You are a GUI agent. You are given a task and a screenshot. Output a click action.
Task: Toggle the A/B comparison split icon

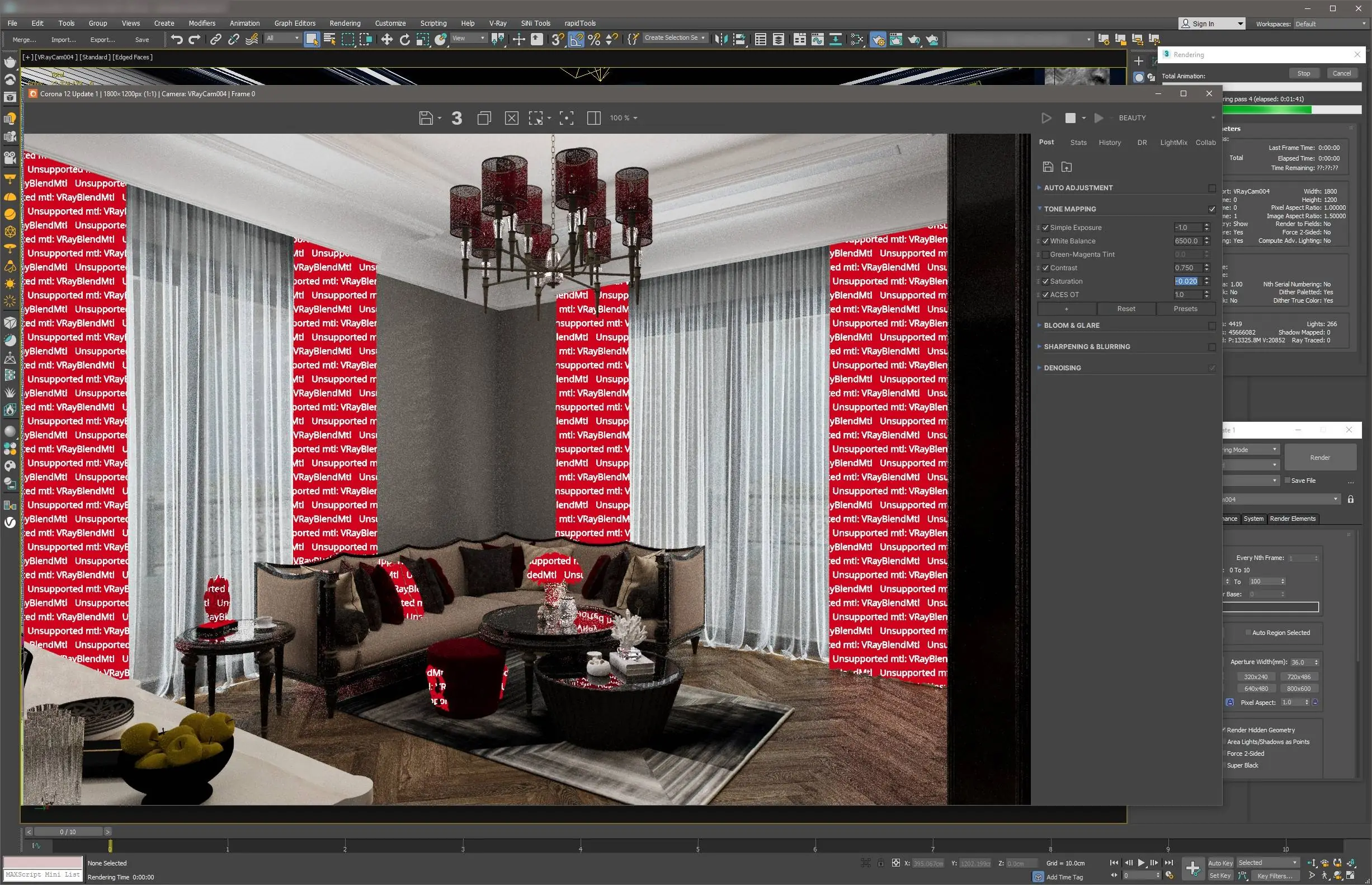coord(593,118)
